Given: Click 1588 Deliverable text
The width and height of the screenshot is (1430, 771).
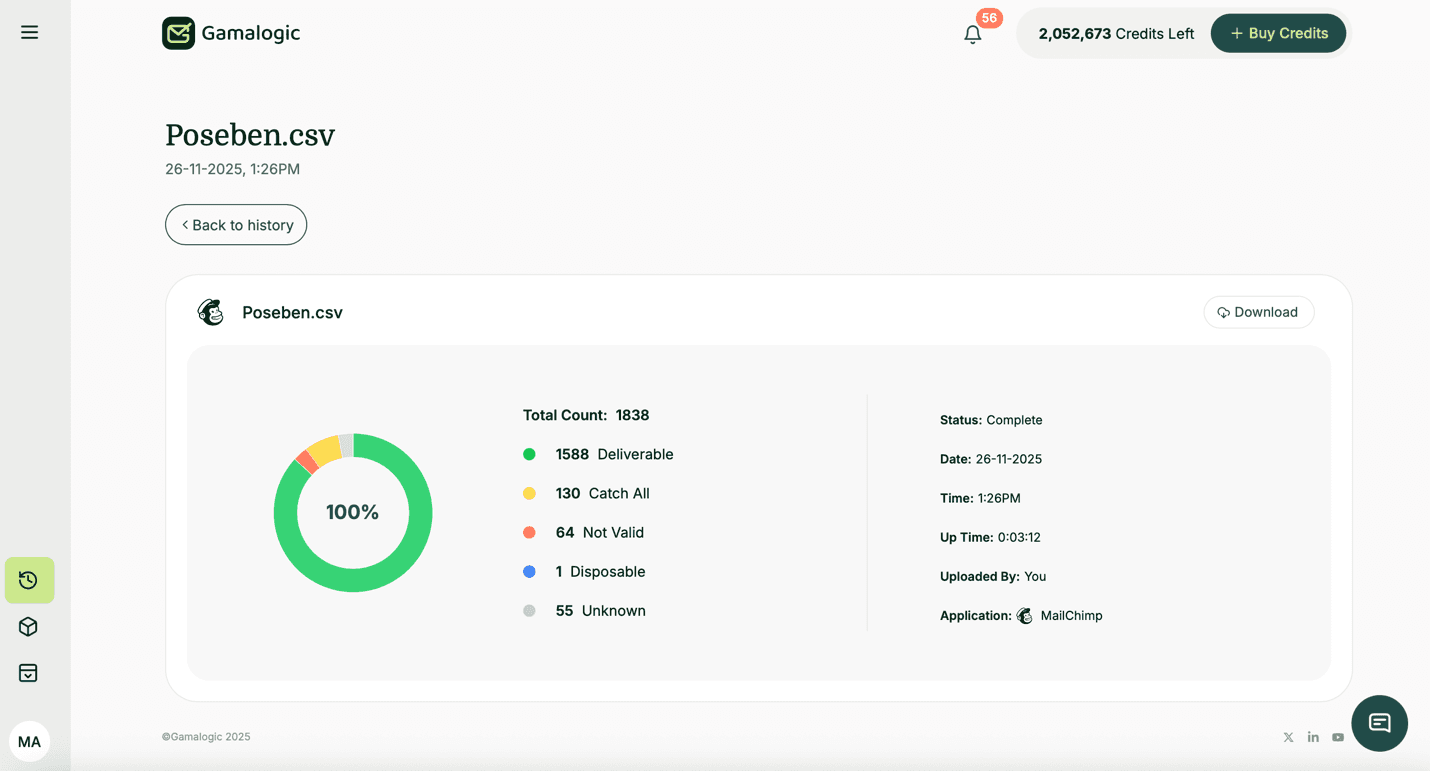Looking at the screenshot, I should coord(614,454).
